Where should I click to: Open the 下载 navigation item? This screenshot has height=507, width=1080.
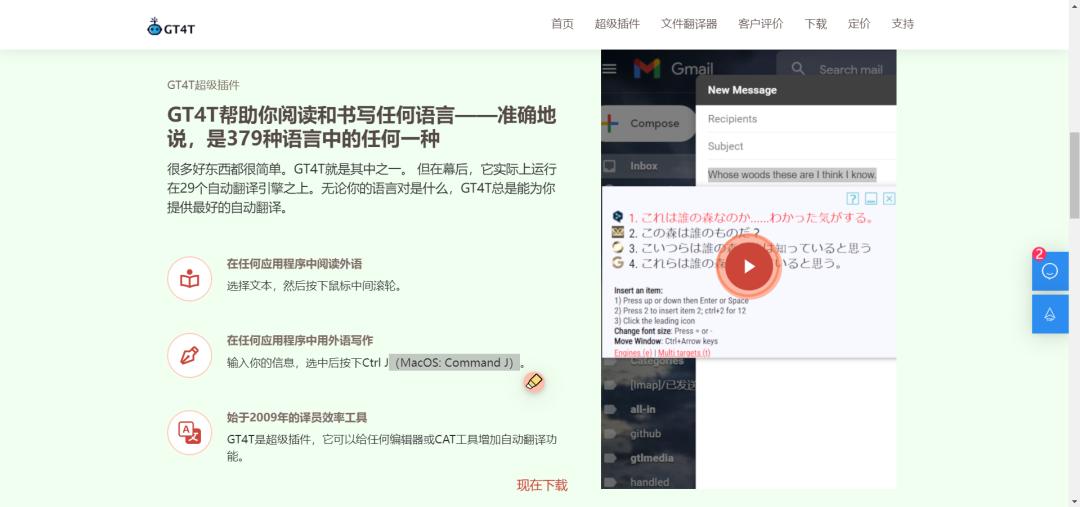click(x=816, y=24)
